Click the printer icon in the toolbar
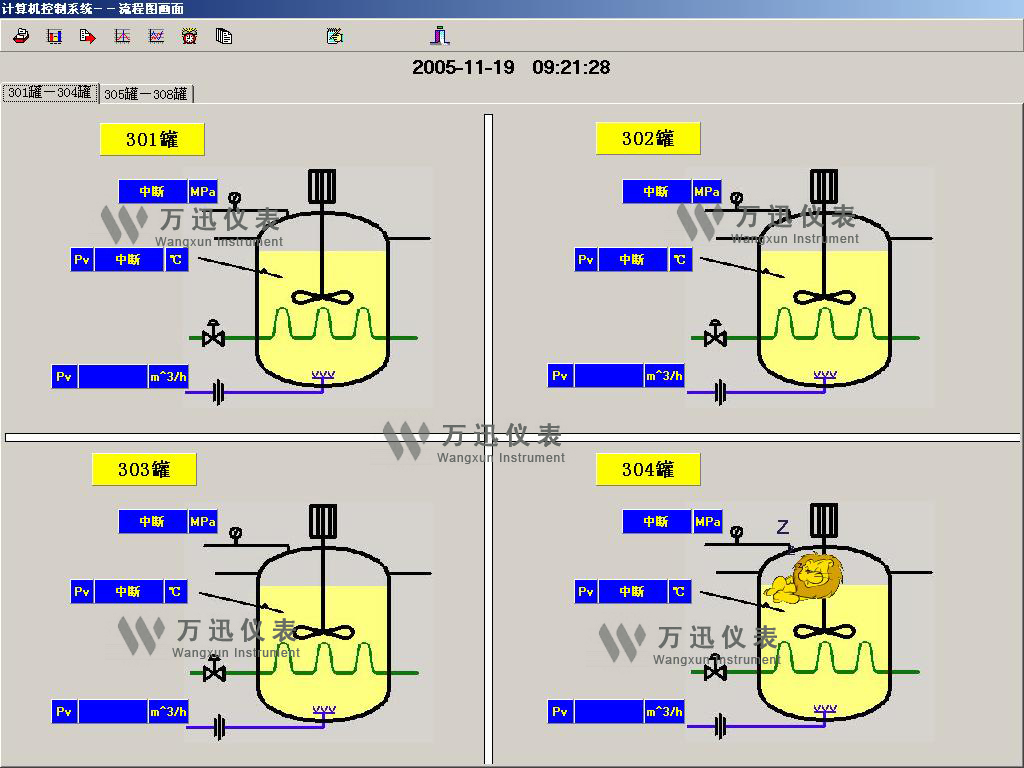The height and width of the screenshot is (768, 1024). click(21, 37)
